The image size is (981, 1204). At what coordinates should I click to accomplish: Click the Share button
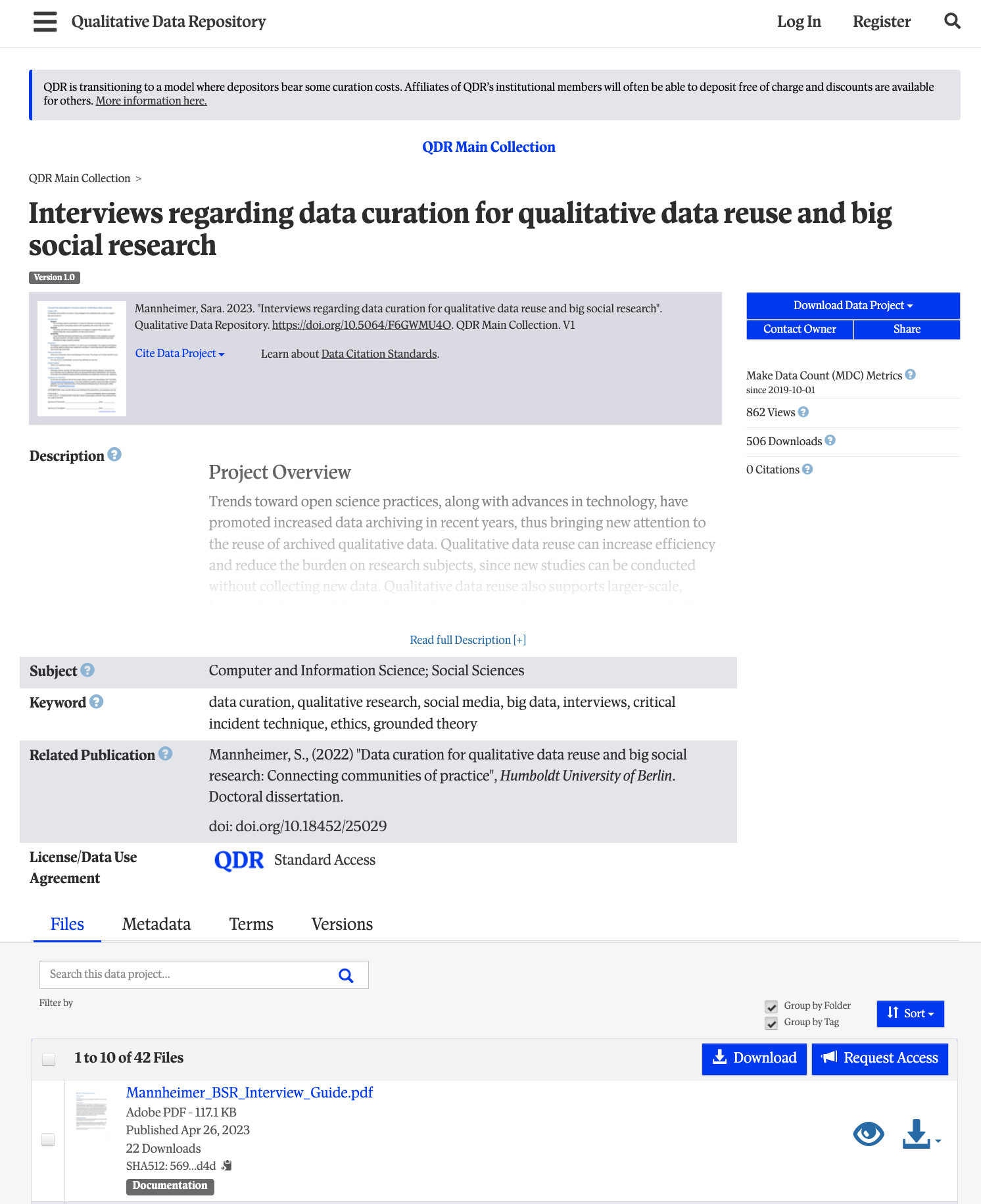tap(907, 329)
